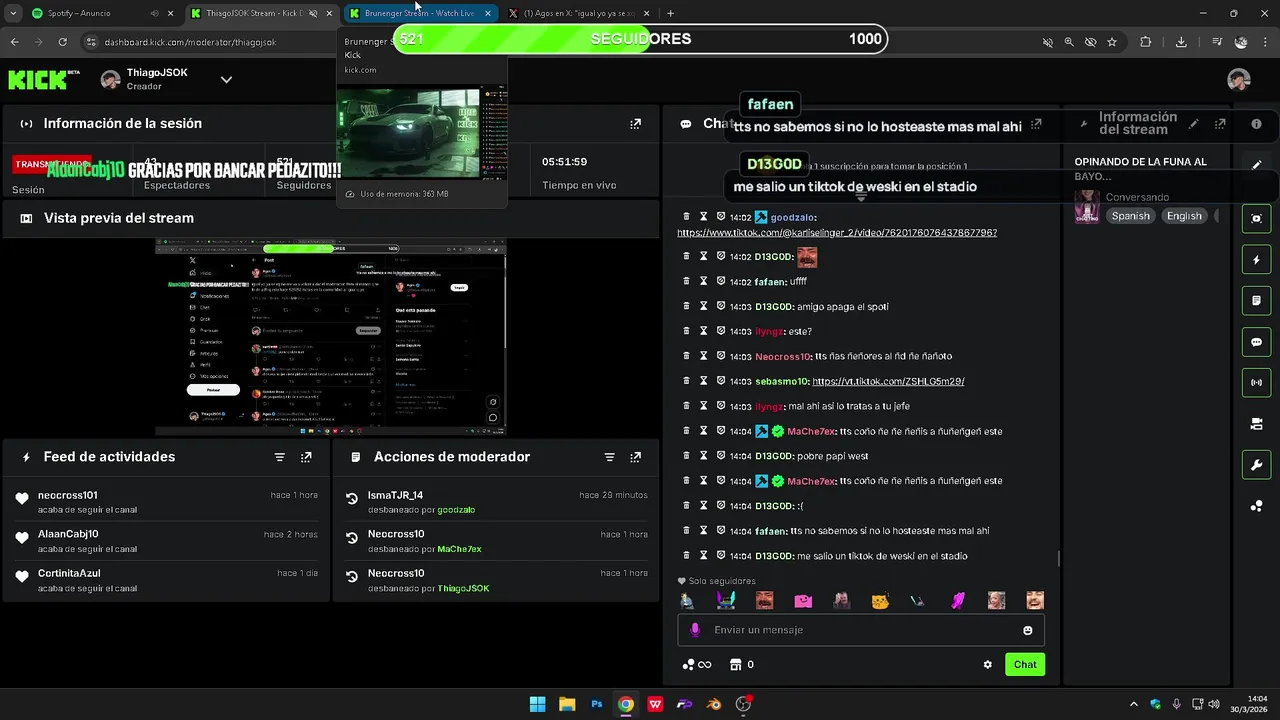Click moderator name MaChe7ex in moderator actions
Image resolution: width=1280 pixels, height=720 pixels.
[459, 549]
